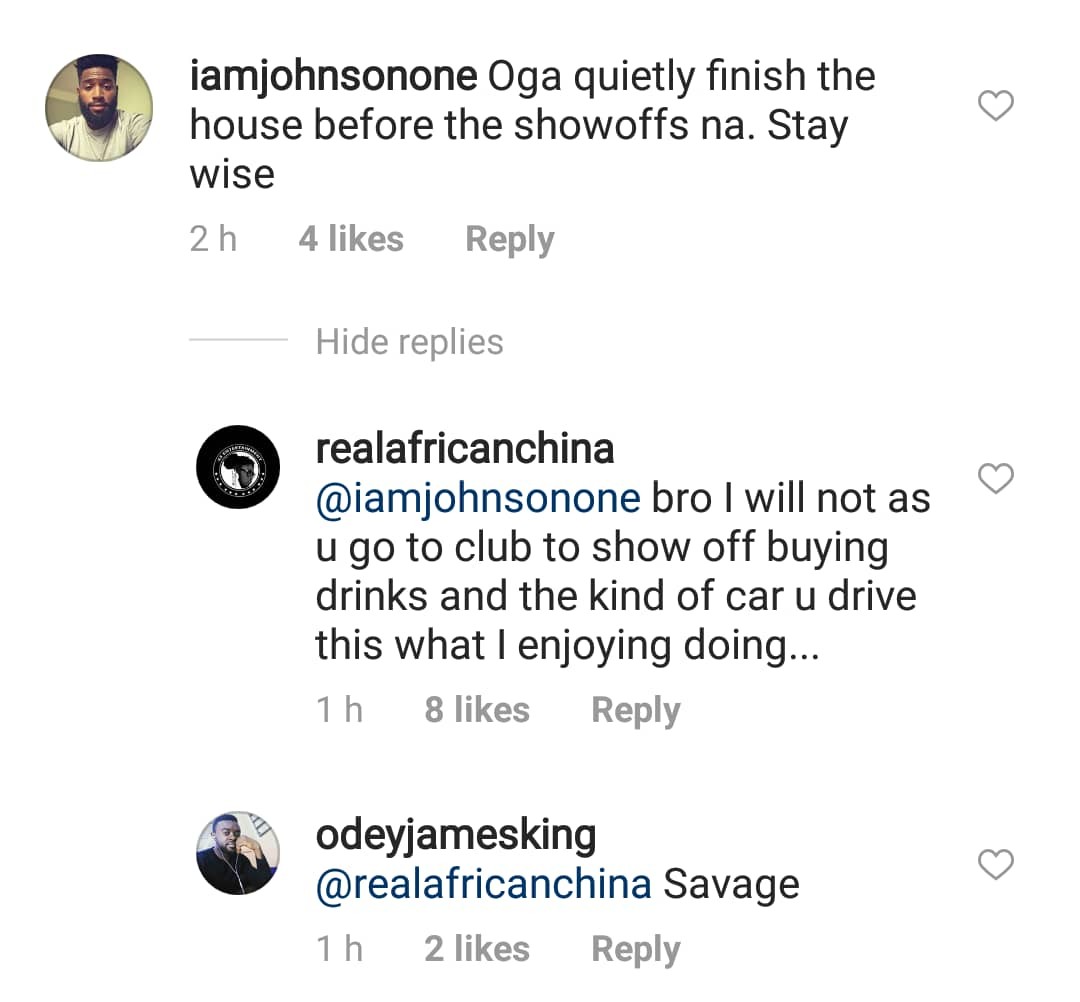View odeyjamesking's profile photo

click(x=238, y=852)
